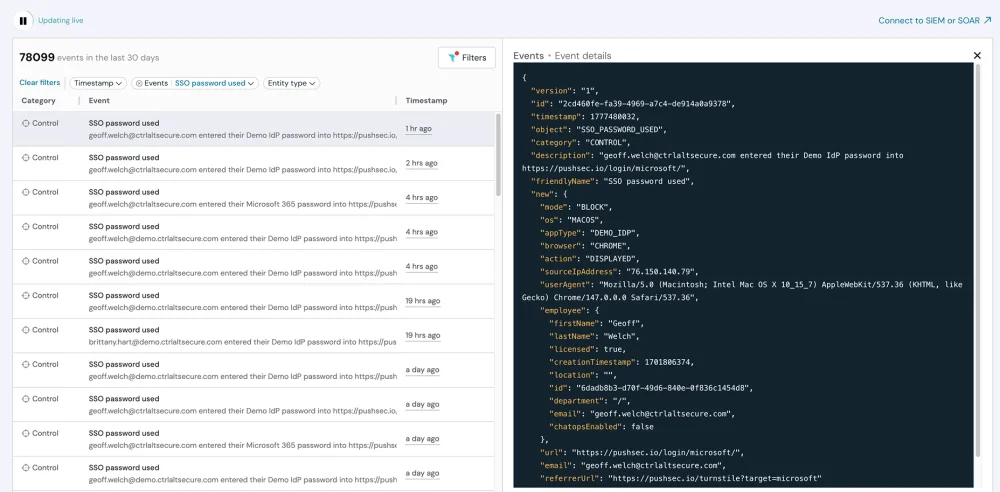This screenshot has width=1000, height=492.
Task: Select the event from 2 hrs ago
Action: pos(254,163)
